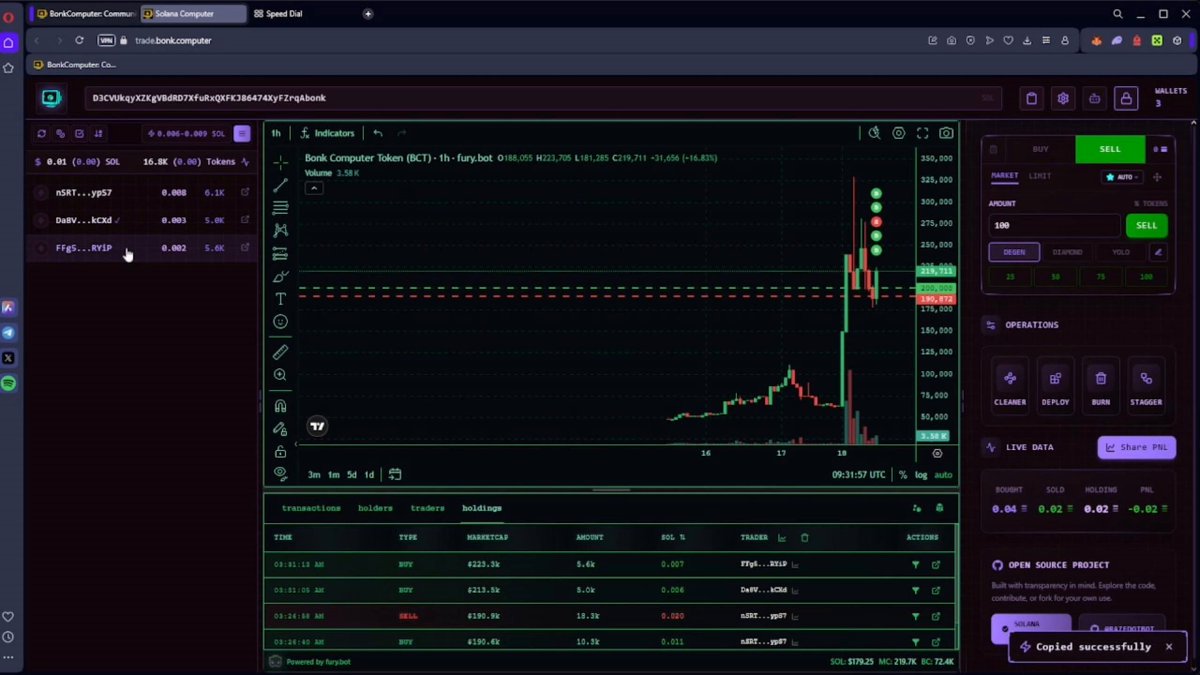This screenshot has width=1200, height=675.
Task: Select the Fibonacci retracement tool
Action: [x=280, y=208]
